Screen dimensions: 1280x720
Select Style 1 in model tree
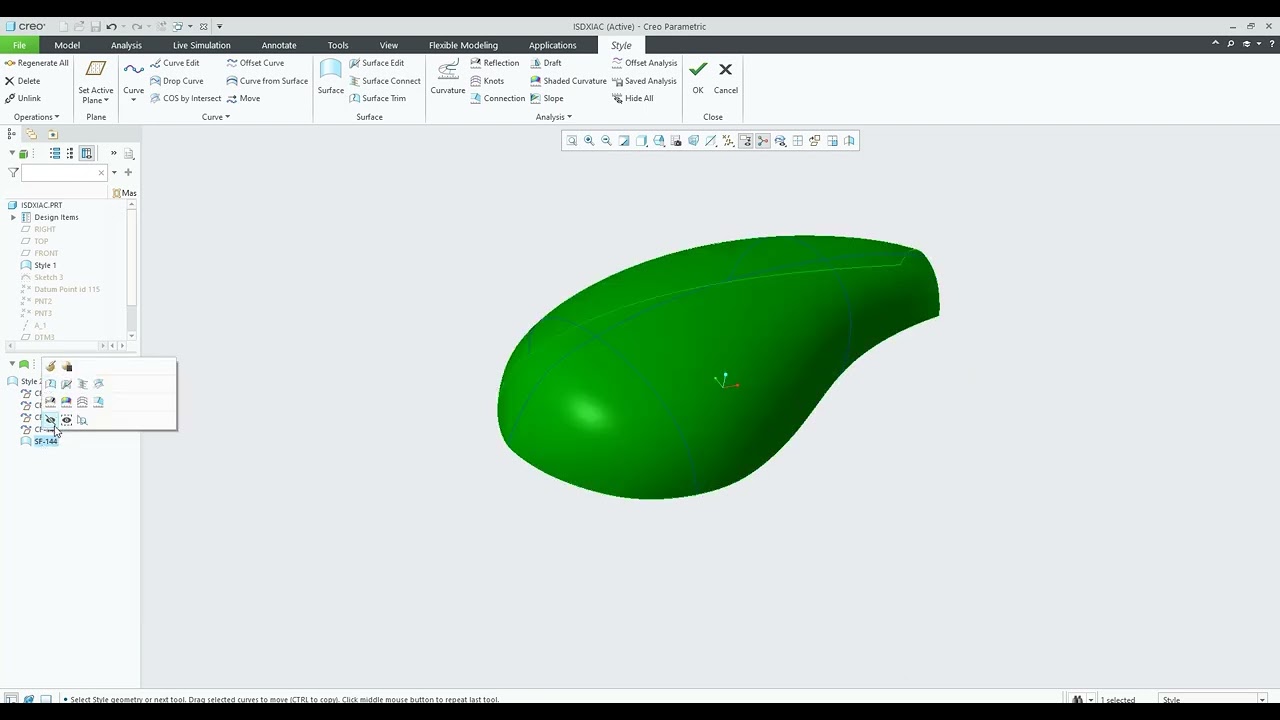pos(45,265)
